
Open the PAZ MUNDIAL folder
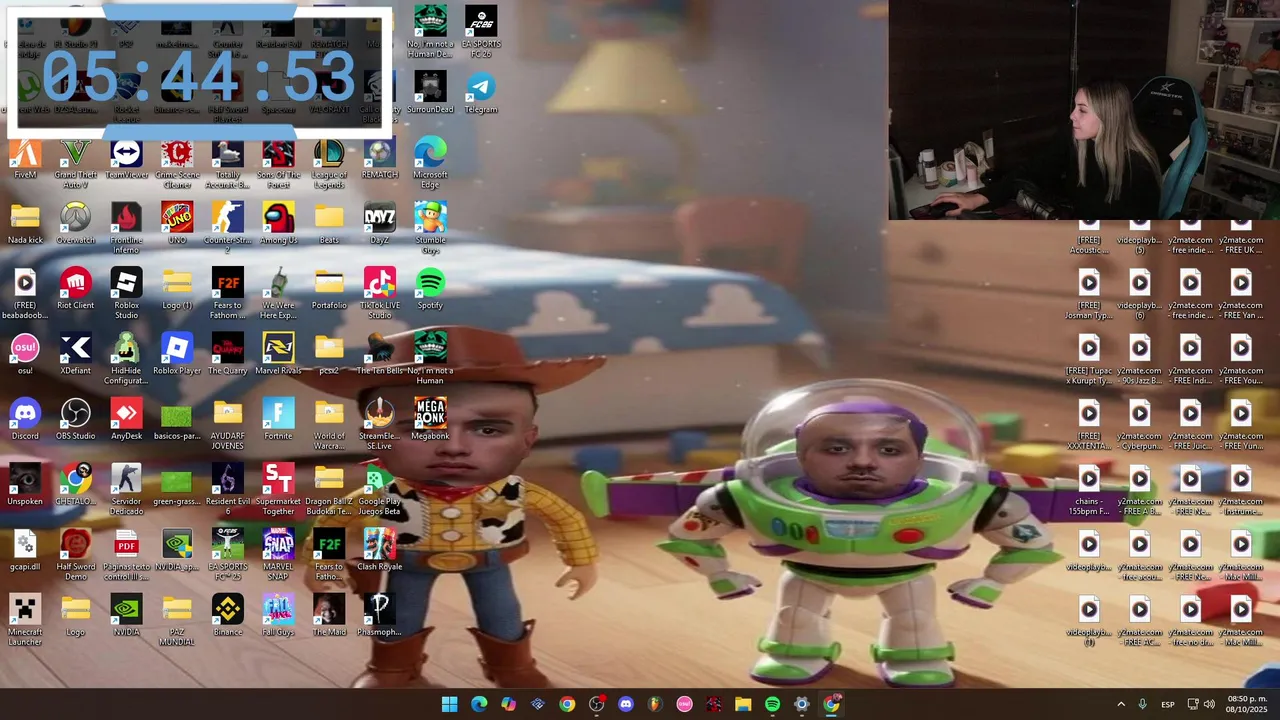pyautogui.click(x=177, y=620)
